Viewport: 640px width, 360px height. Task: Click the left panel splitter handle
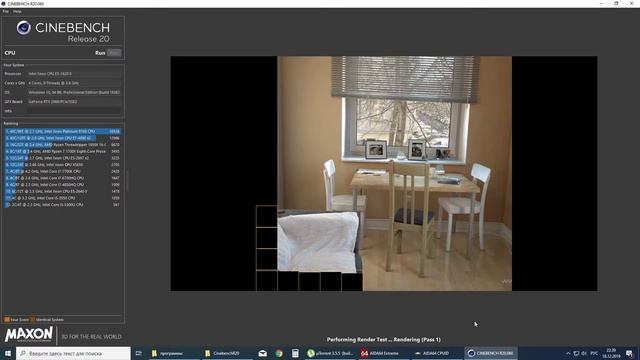(x=127, y=181)
